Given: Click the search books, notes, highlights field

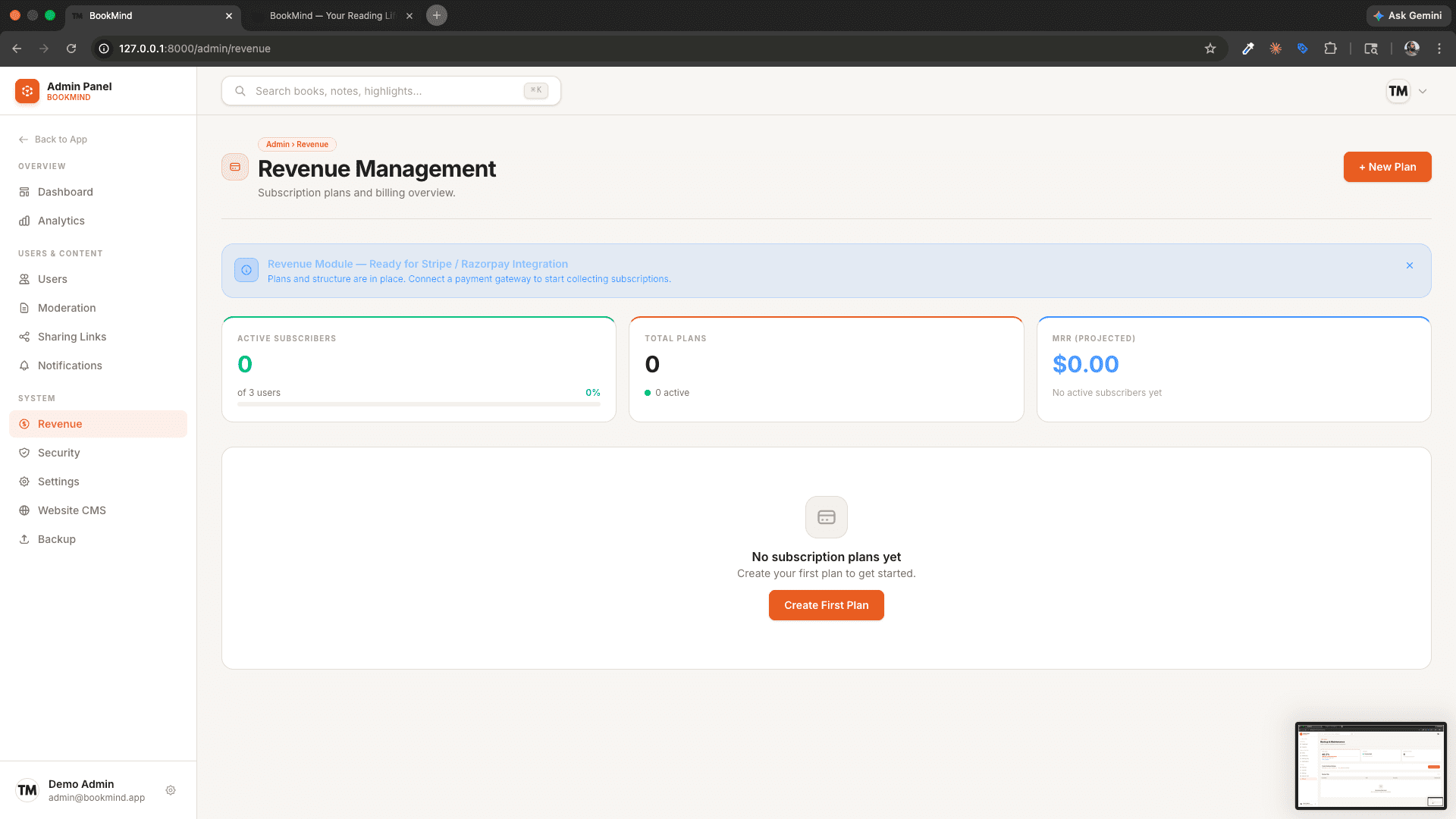Looking at the screenshot, I should (391, 91).
